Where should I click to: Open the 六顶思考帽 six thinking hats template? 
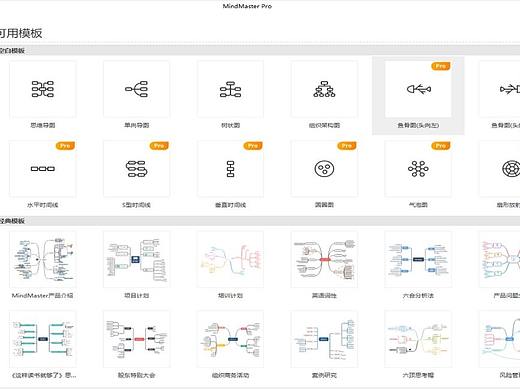(x=418, y=339)
